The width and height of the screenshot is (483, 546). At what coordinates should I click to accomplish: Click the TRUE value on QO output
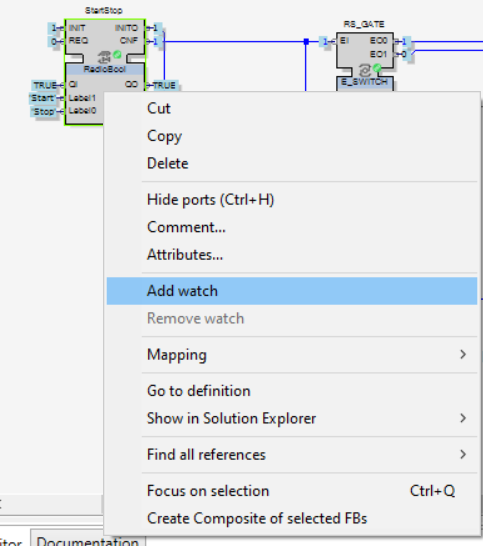click(164, 85)
